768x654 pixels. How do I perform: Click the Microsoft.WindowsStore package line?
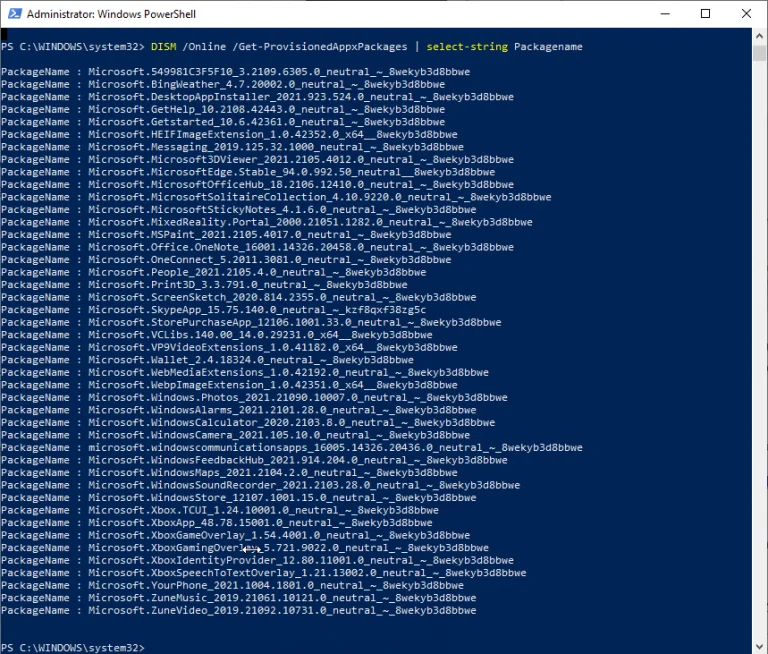click(x=239, y=498)
